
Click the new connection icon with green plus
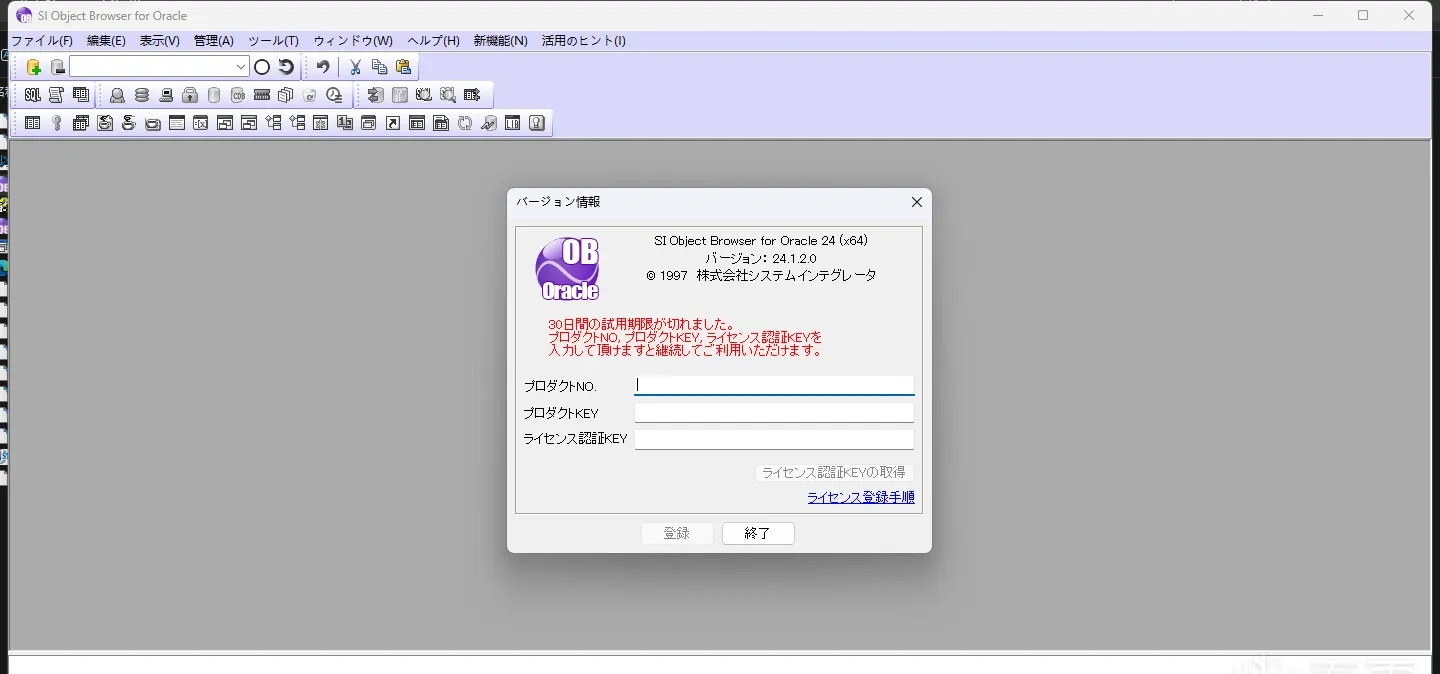pos(34,67)
